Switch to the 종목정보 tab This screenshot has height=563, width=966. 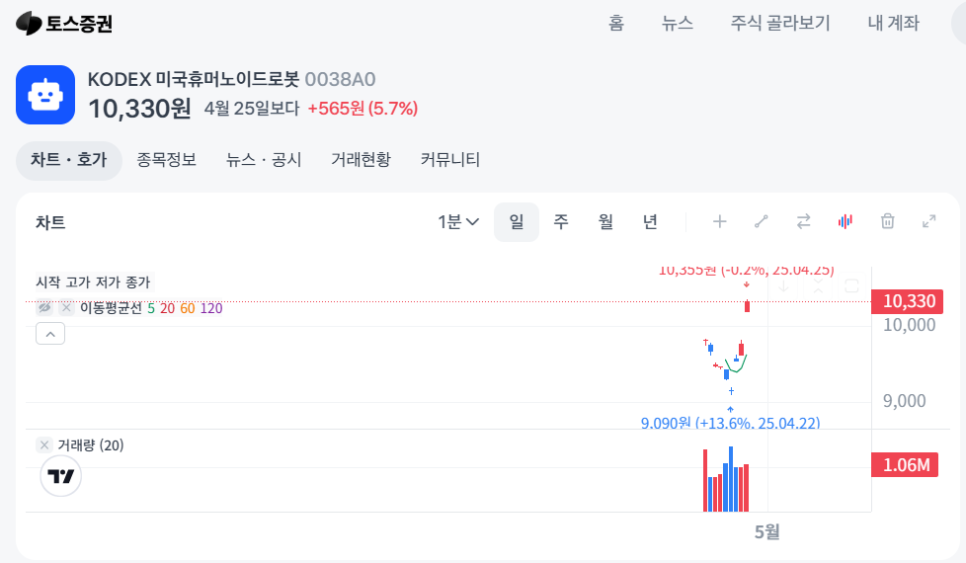(x=166, y=160)
